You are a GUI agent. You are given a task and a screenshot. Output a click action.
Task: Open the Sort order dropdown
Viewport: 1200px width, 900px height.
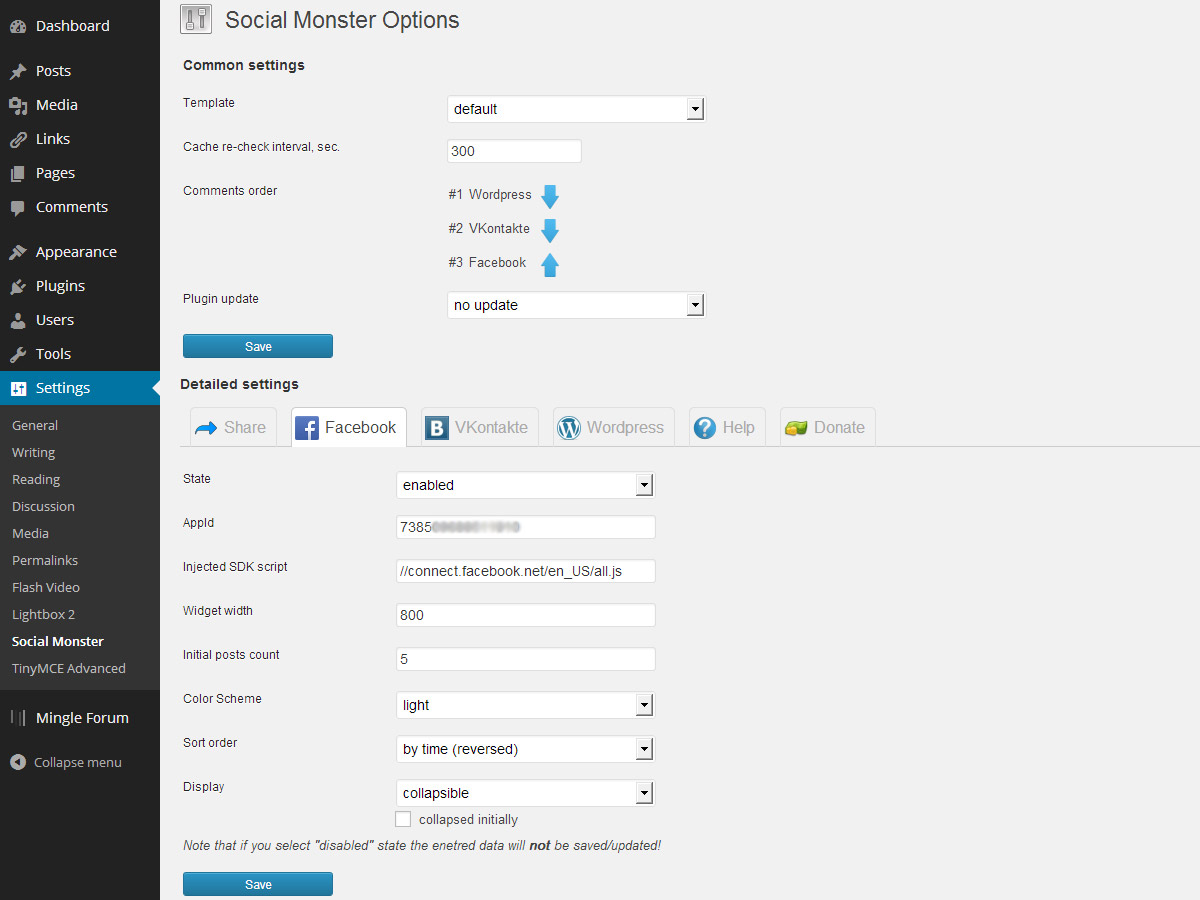[x=525, y=749]
